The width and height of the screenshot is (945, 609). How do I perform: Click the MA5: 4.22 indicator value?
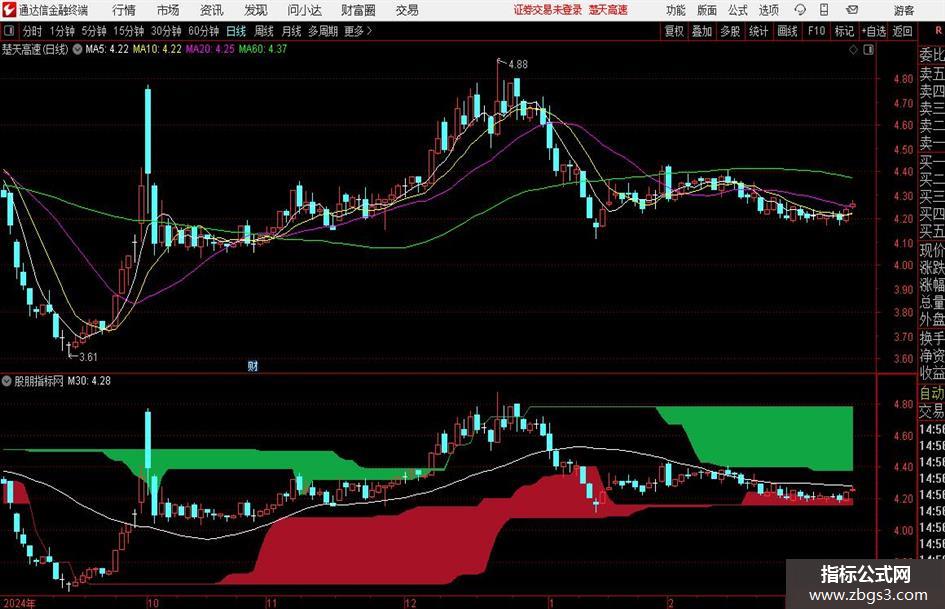point(107,49)
